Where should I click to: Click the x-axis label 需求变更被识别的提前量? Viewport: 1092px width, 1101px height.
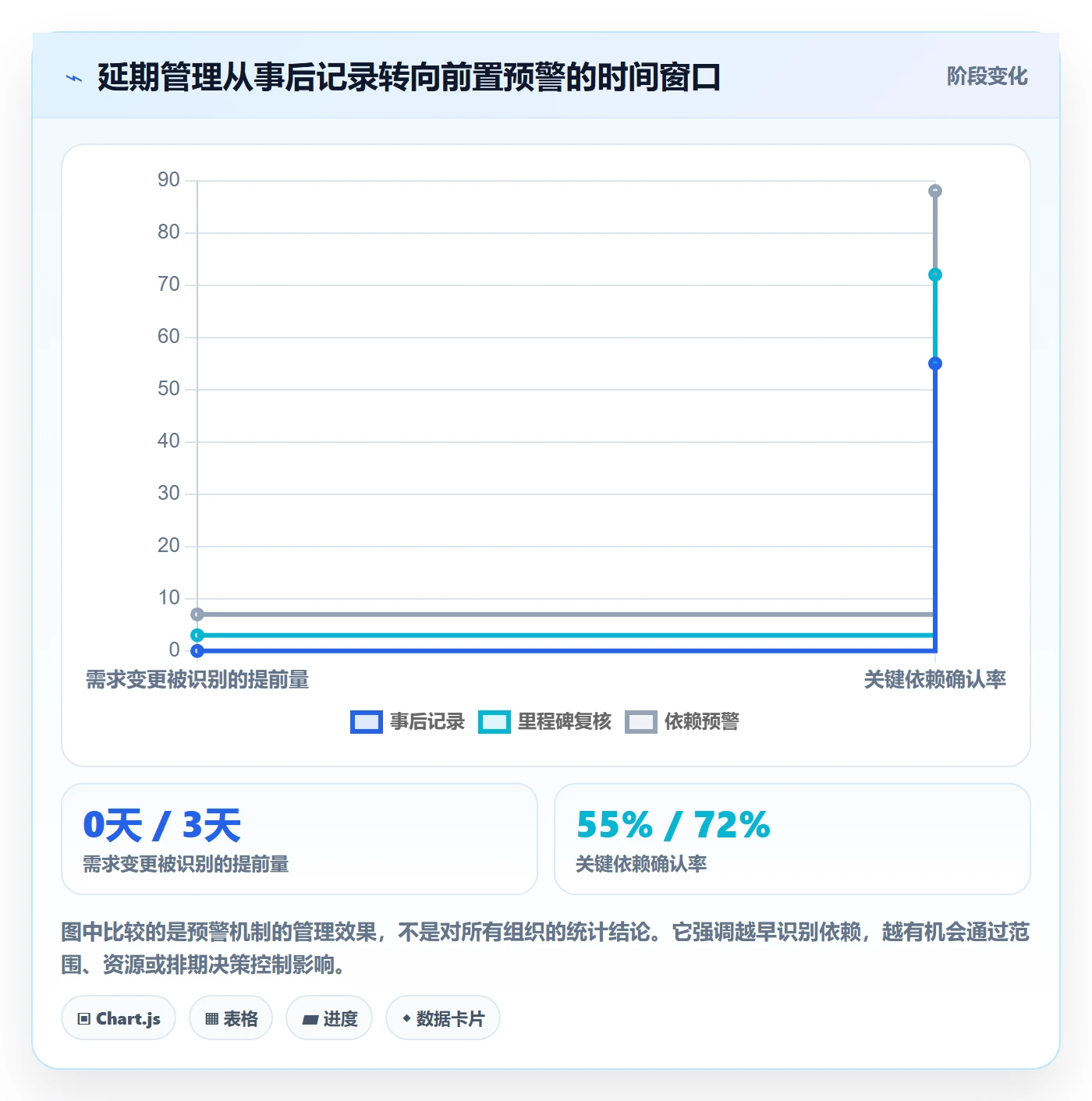tap(197, 680)
